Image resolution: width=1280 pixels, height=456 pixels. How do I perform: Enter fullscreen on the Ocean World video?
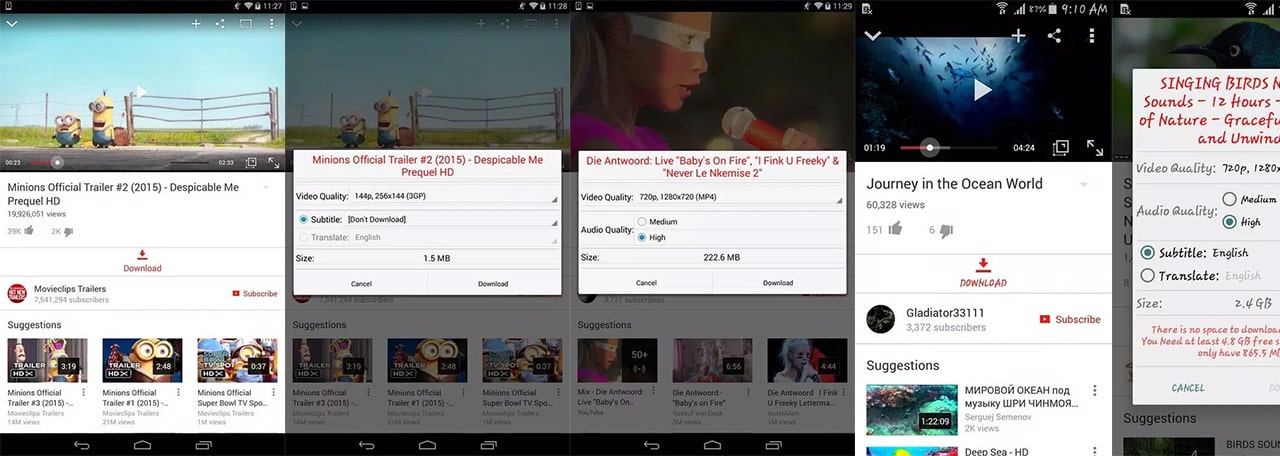[x=1095, y=148]
